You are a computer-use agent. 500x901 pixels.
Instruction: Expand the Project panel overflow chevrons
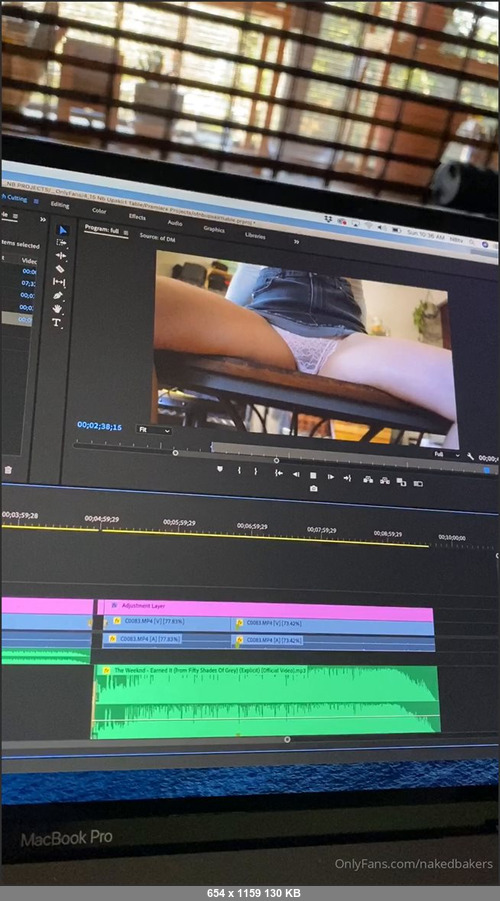click(43, 220)
